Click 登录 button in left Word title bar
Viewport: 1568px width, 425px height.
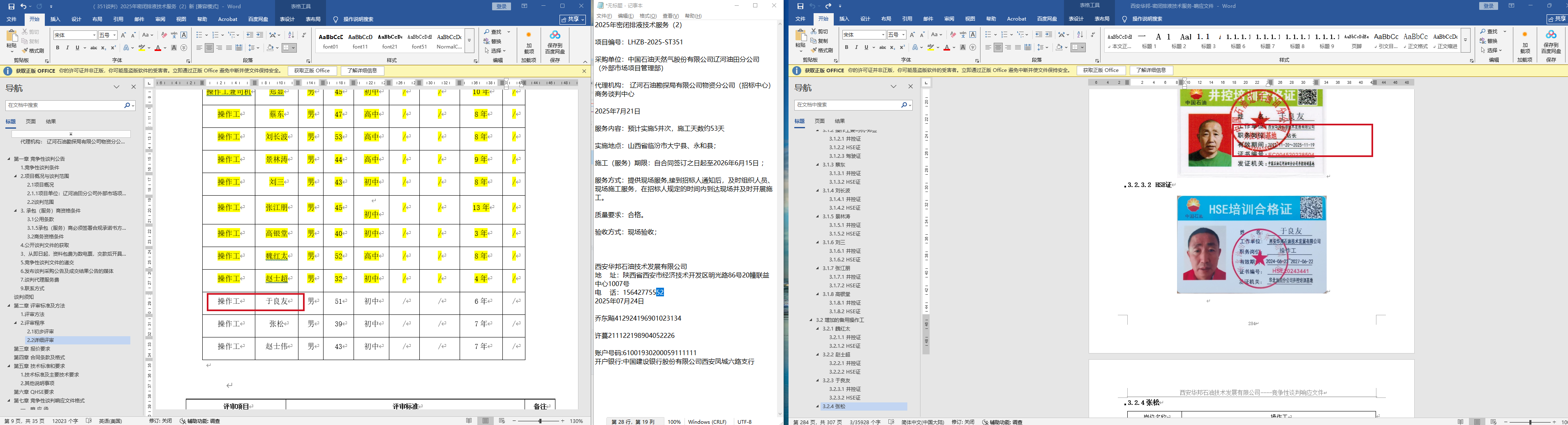coord(501,6)
